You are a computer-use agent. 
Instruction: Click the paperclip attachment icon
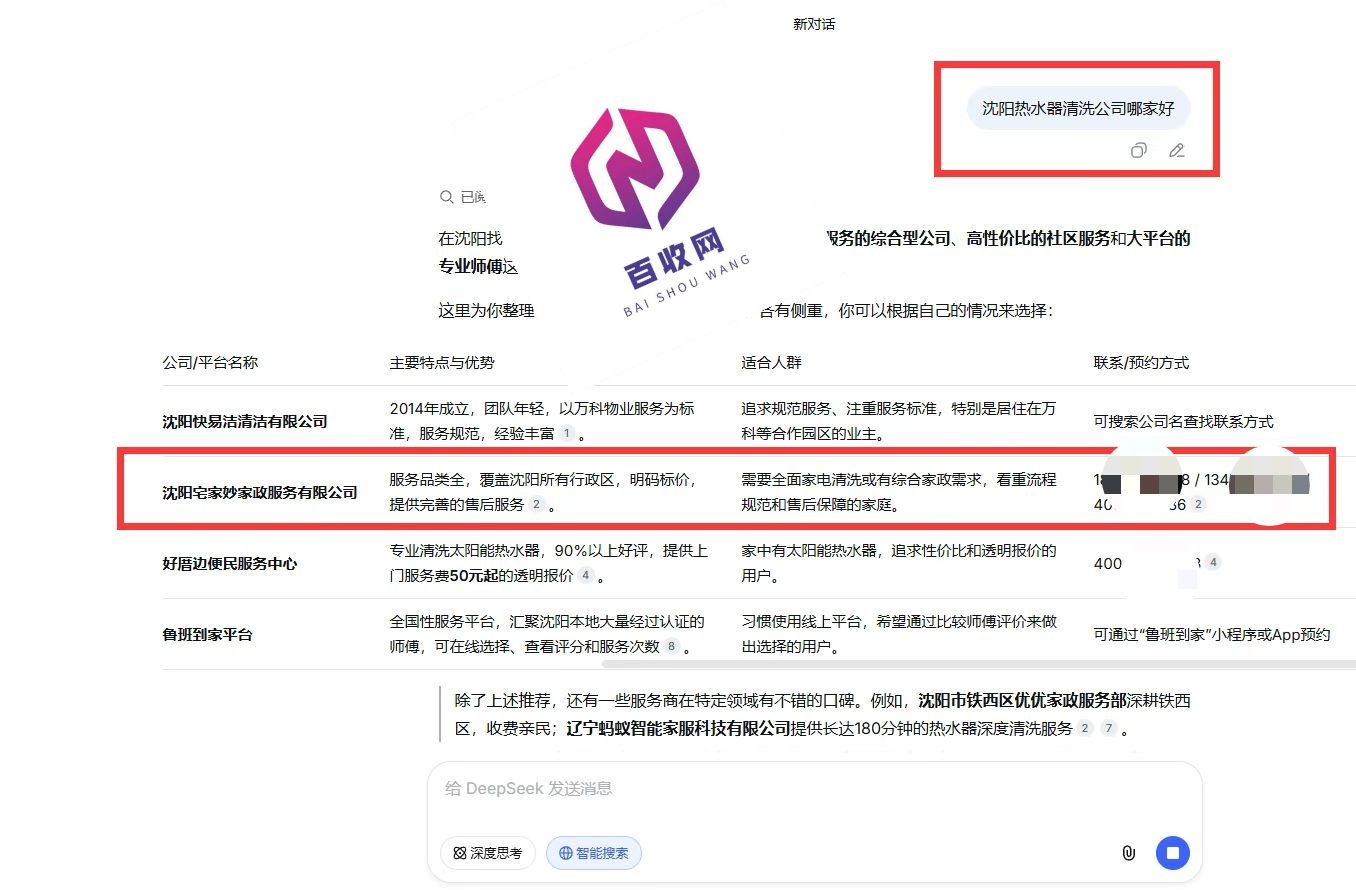click(1128, 853)
